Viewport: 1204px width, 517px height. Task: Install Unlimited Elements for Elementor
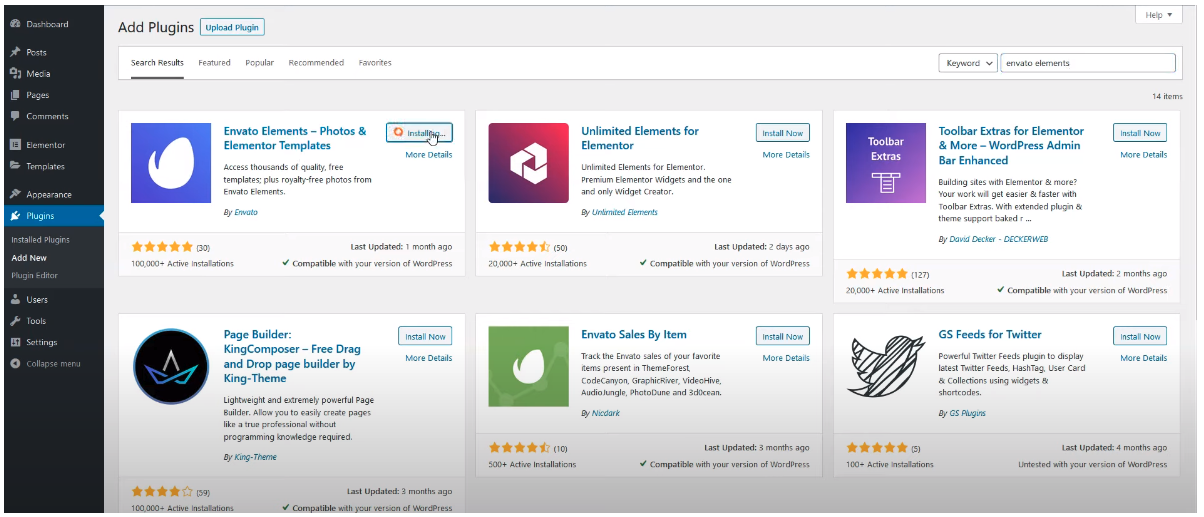tap(783, 133)
